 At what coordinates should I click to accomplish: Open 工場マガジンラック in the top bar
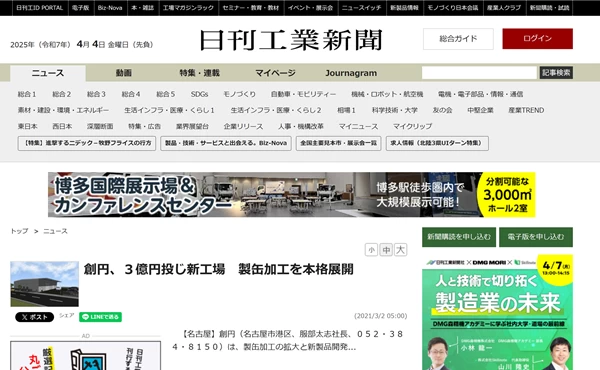188,8
